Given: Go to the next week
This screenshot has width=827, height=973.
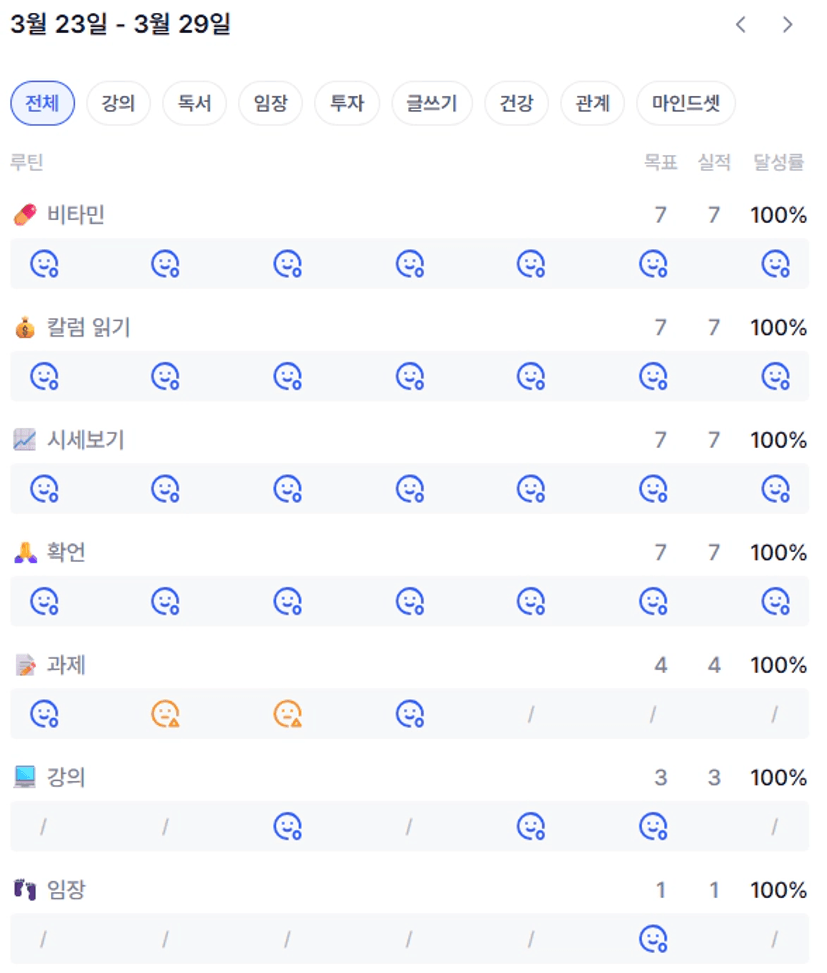Looking at the screenshot, I should (x=788, y=25).
